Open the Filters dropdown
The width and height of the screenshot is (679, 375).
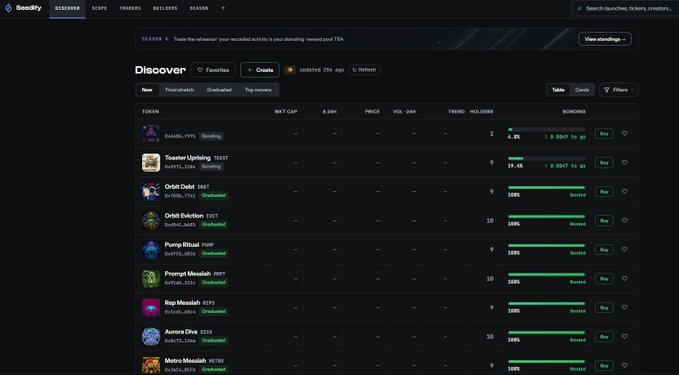pyautogui.click(x=619, y=90)
